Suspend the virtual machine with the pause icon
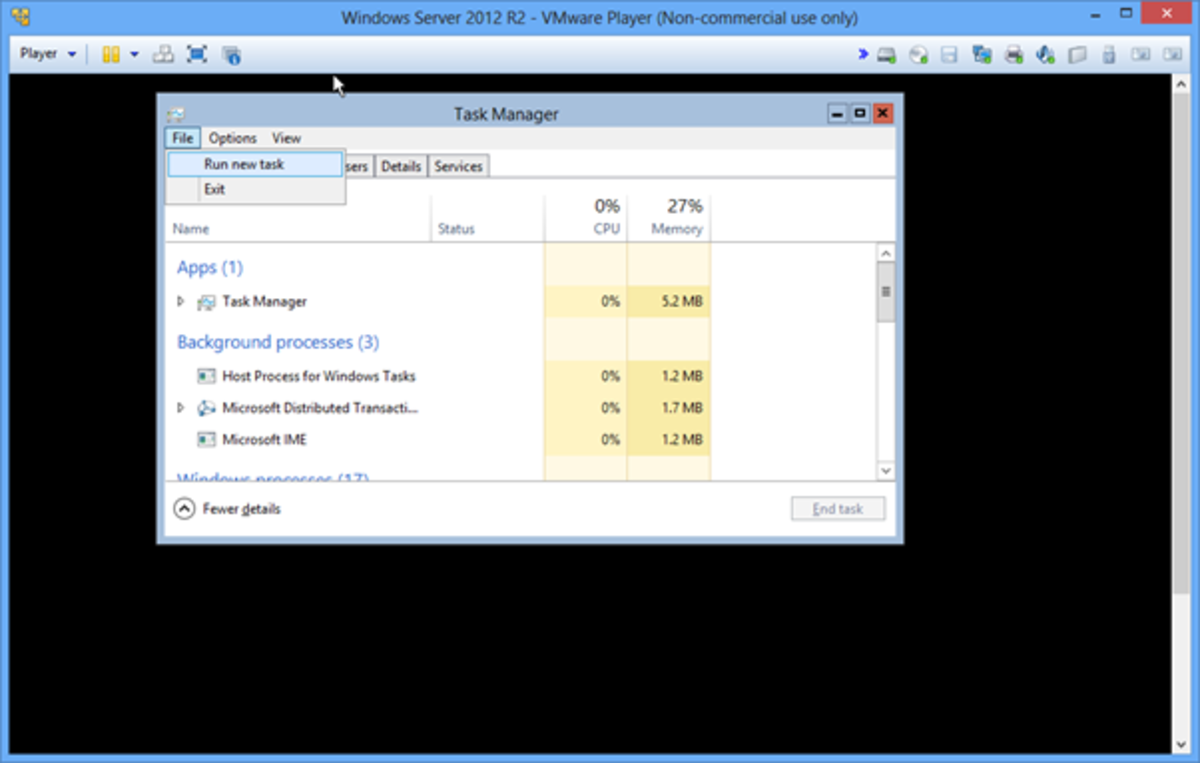Viewport: 1200px width, 763px height. pos(110,55)
